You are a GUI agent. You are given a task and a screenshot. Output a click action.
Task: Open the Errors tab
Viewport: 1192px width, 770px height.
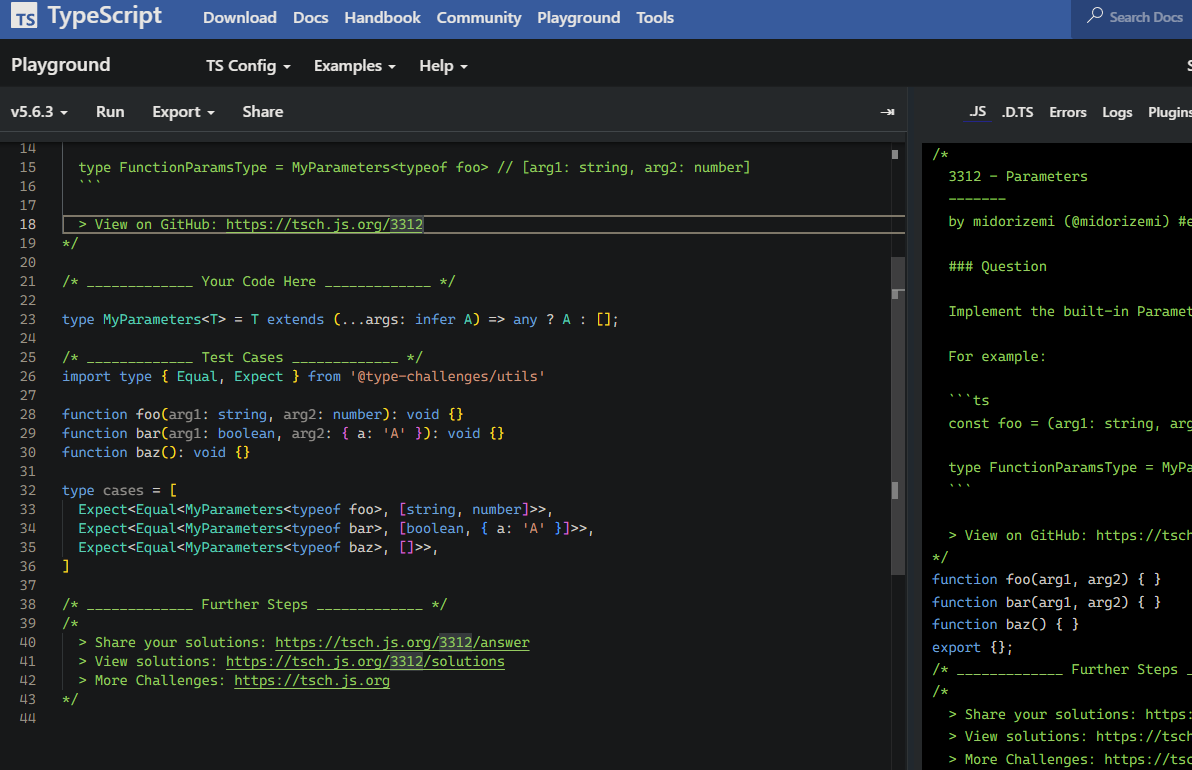pyautogui.click(x=1067, y=112)
